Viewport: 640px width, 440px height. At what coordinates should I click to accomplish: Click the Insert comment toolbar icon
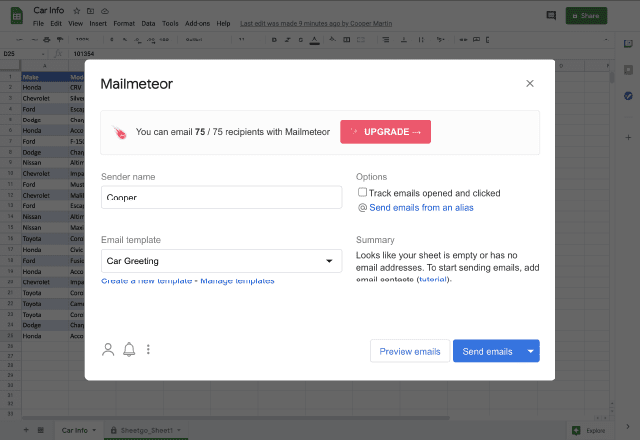tap(476, 40)
